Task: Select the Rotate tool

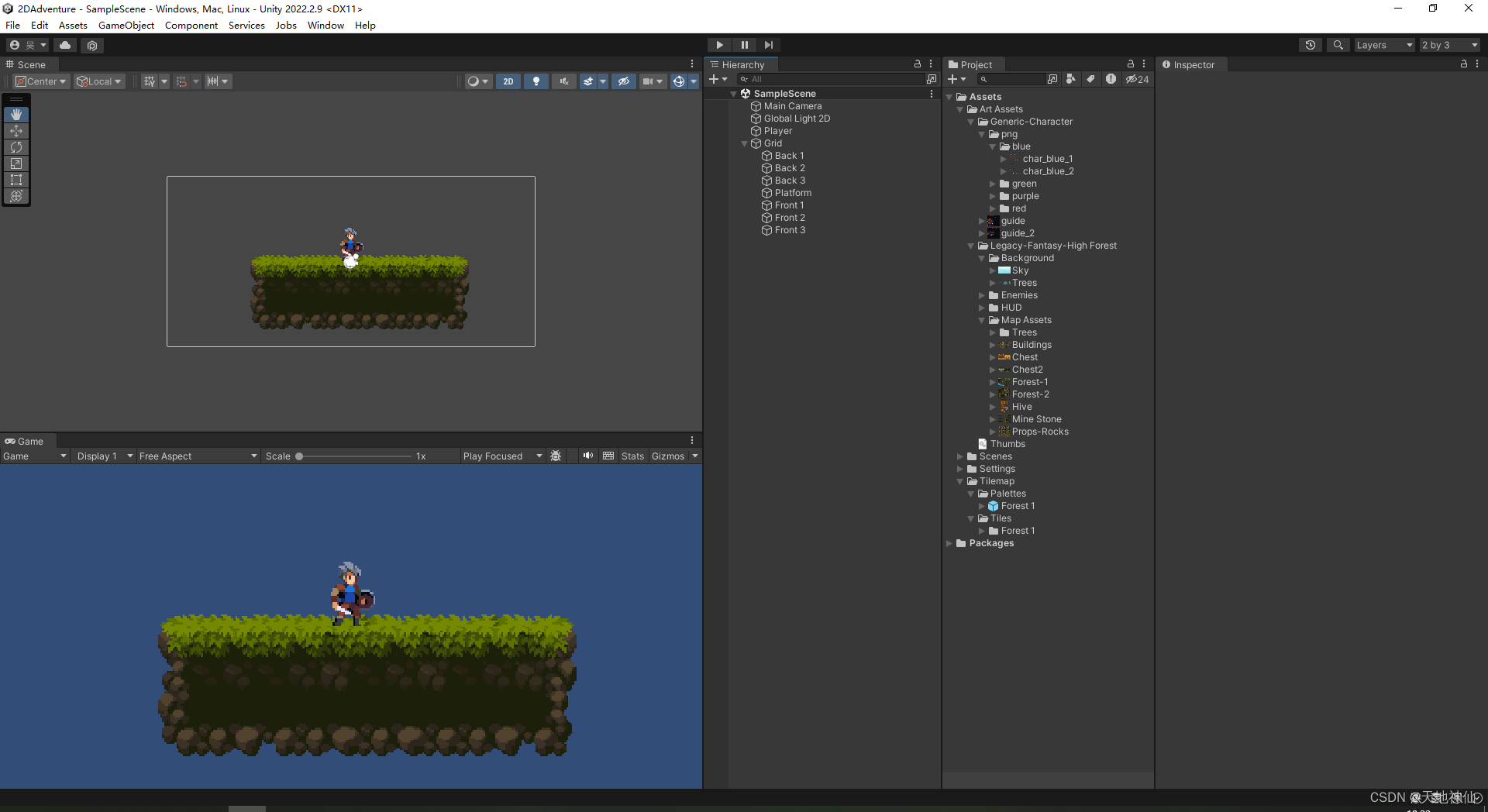Action: tap(16, 147)
